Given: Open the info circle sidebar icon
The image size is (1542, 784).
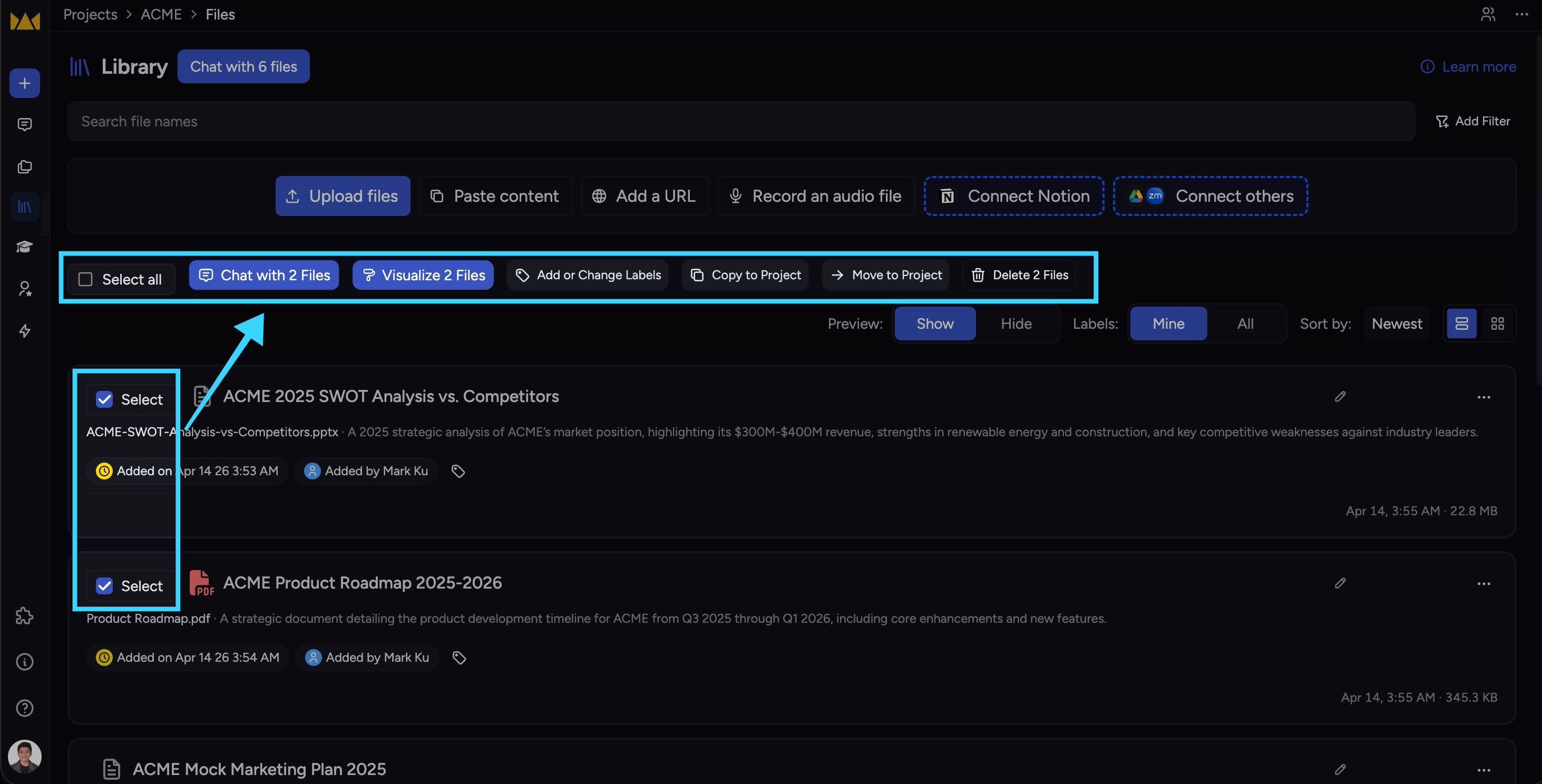Looking at the screenshot, I should [25, 662].
